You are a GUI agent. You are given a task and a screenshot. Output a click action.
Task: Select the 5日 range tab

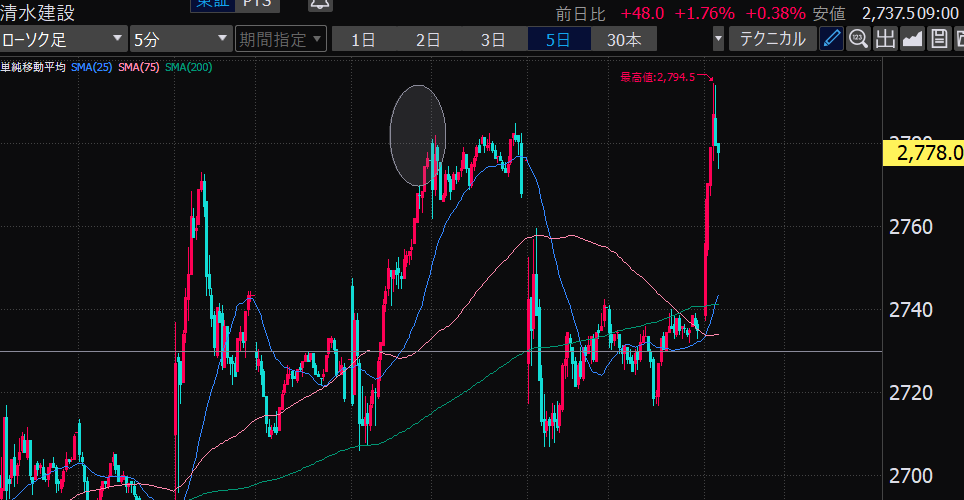coord(558,40)
